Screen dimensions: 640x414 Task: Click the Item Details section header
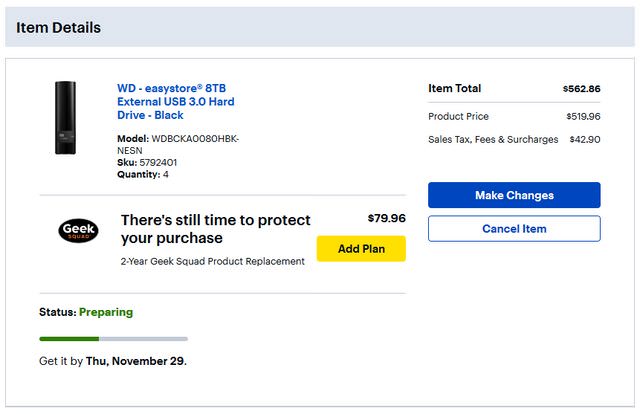coord(58,28)
